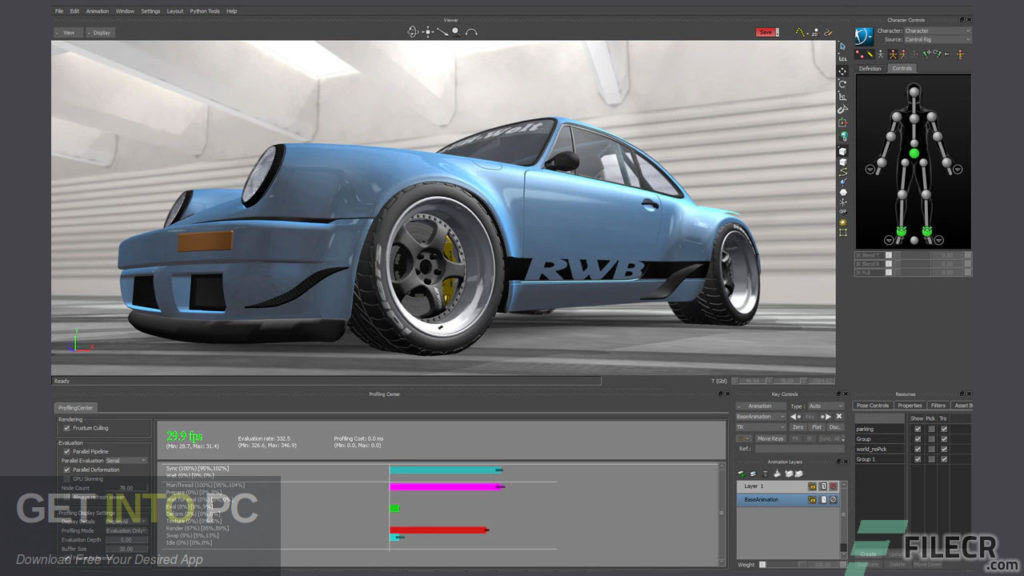Open the File menu
This screenshot has height=576, width=1024.
pos(59,11)
